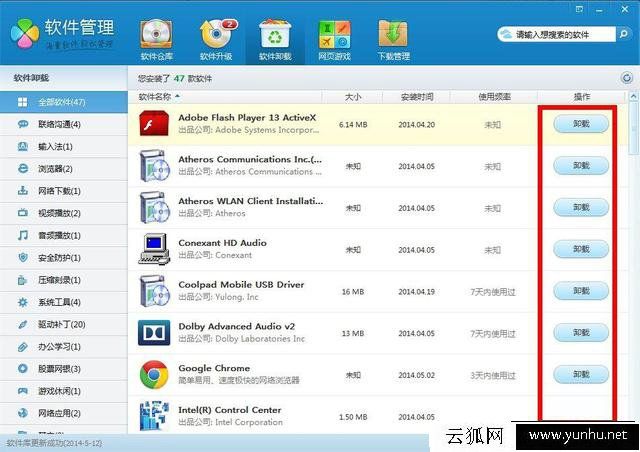640x452 pixels.
Task: Click the 软件库更新成功 status bar text
Action: (x=54, y=443)
